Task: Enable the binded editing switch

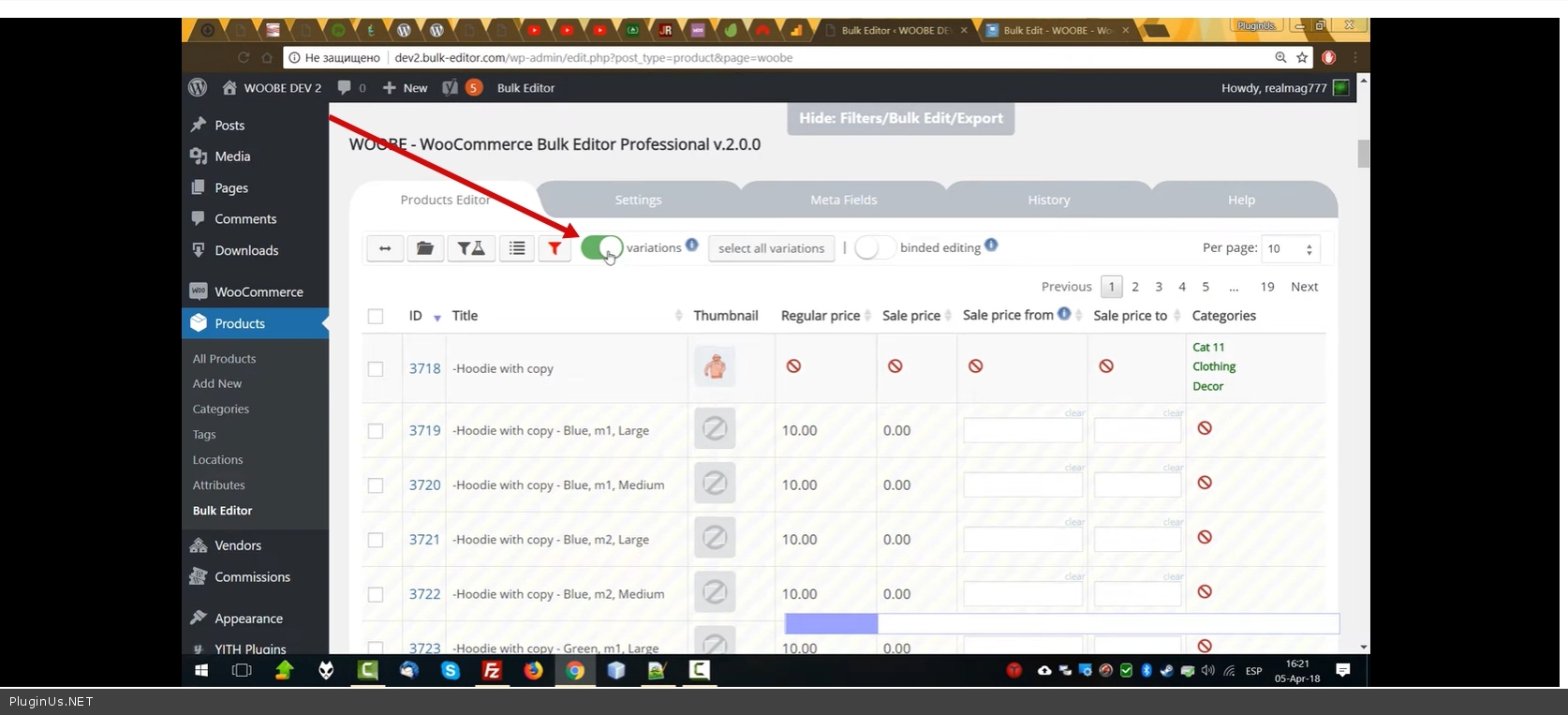Action: [874, 247]
